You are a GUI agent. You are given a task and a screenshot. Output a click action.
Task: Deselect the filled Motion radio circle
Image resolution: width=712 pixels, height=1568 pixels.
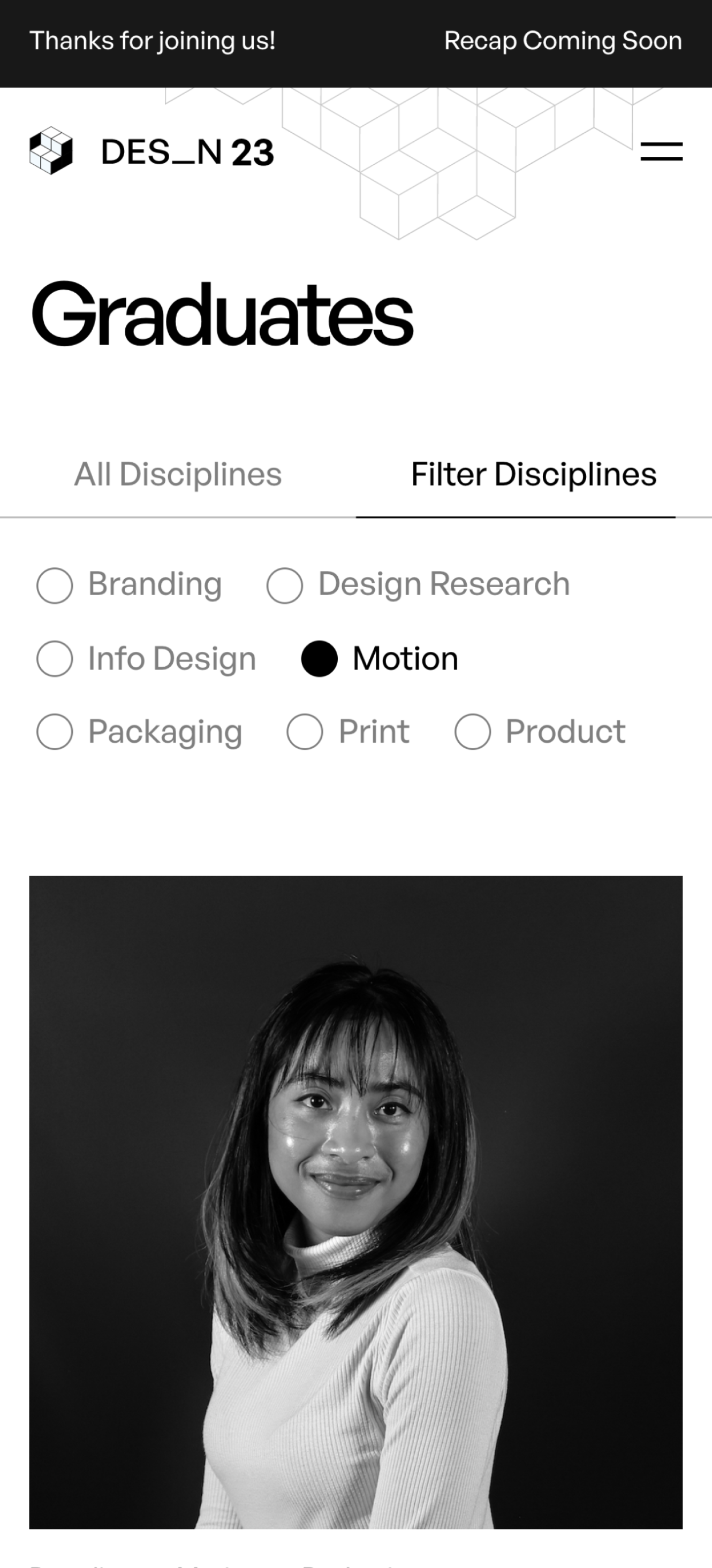click(x=319, y=659)
